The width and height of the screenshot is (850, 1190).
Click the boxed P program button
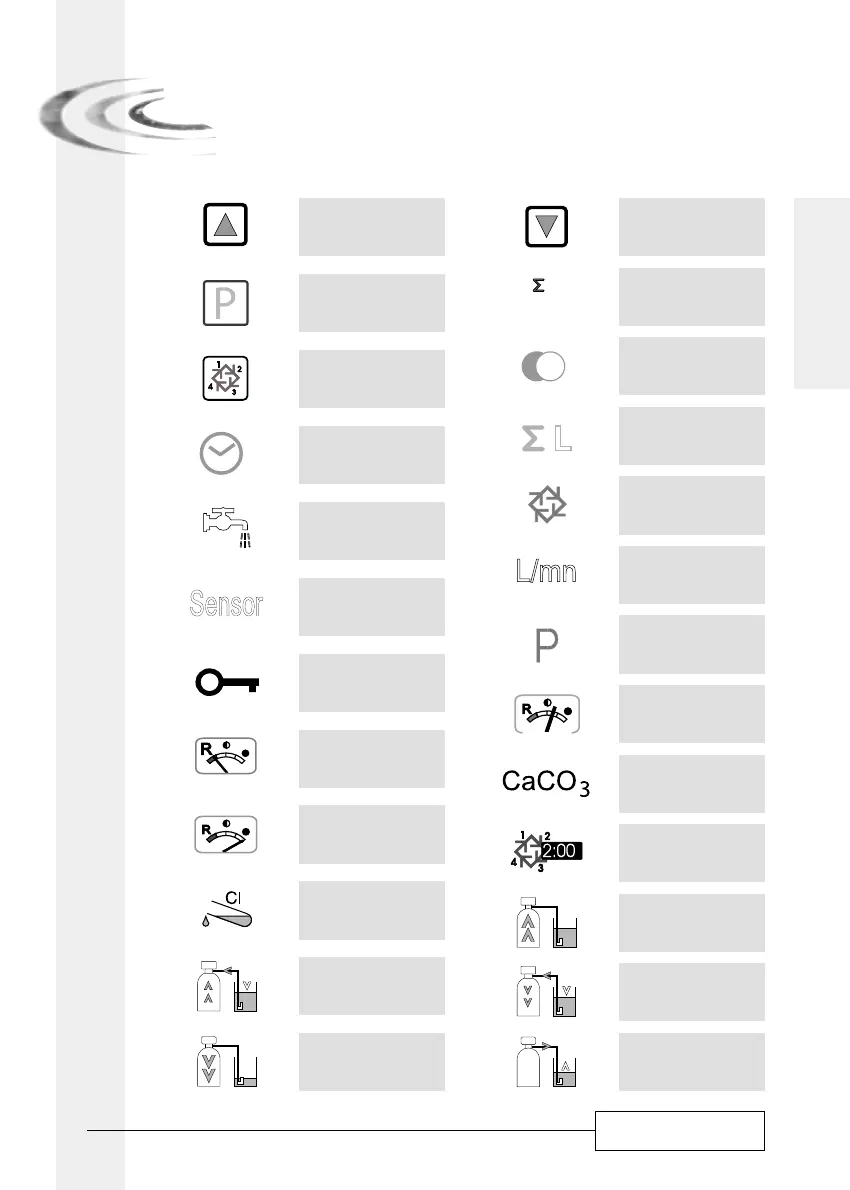coord(225,303)
